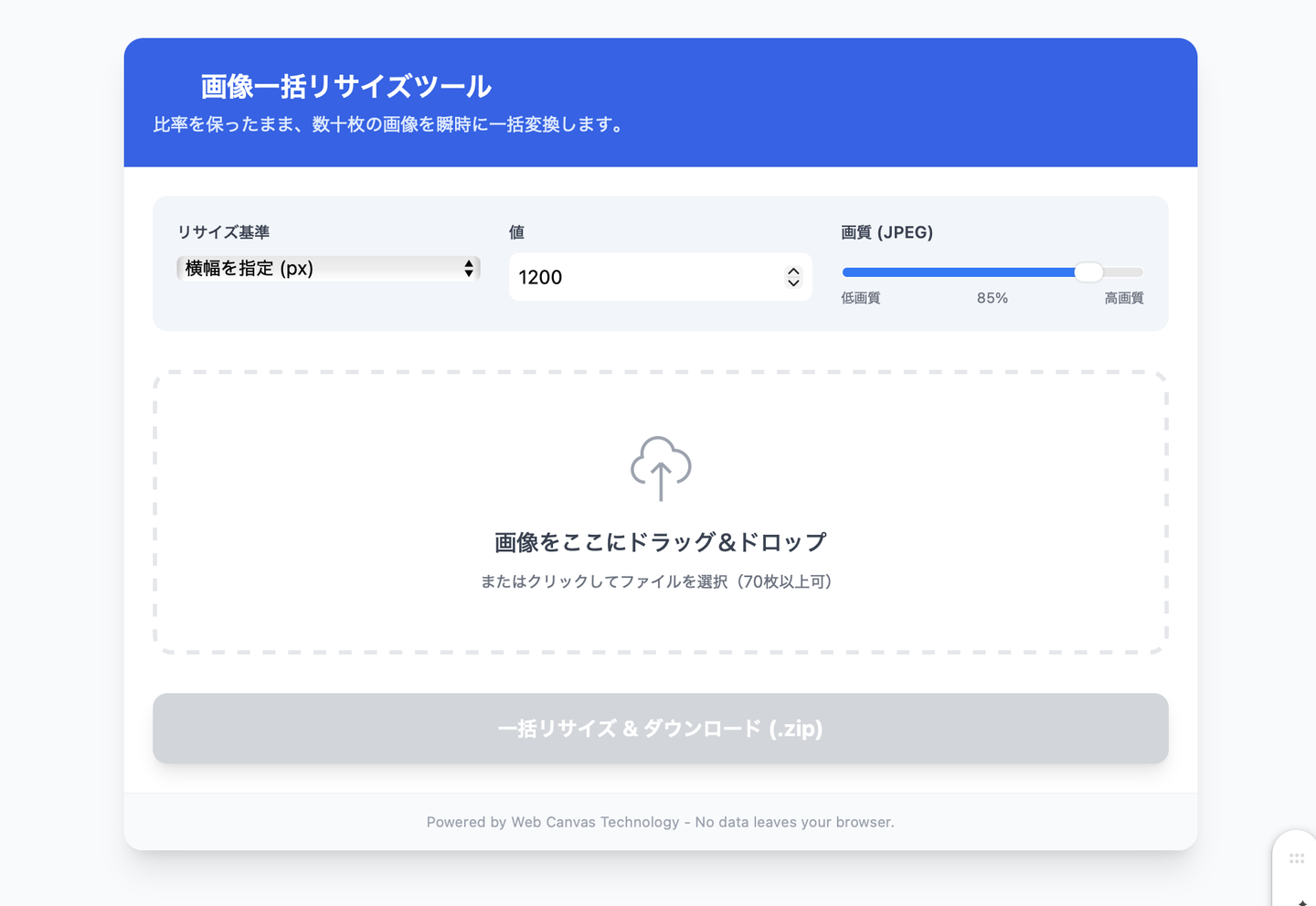
Task: Click the cloud upload icon
Action: (x=660, y=468)
